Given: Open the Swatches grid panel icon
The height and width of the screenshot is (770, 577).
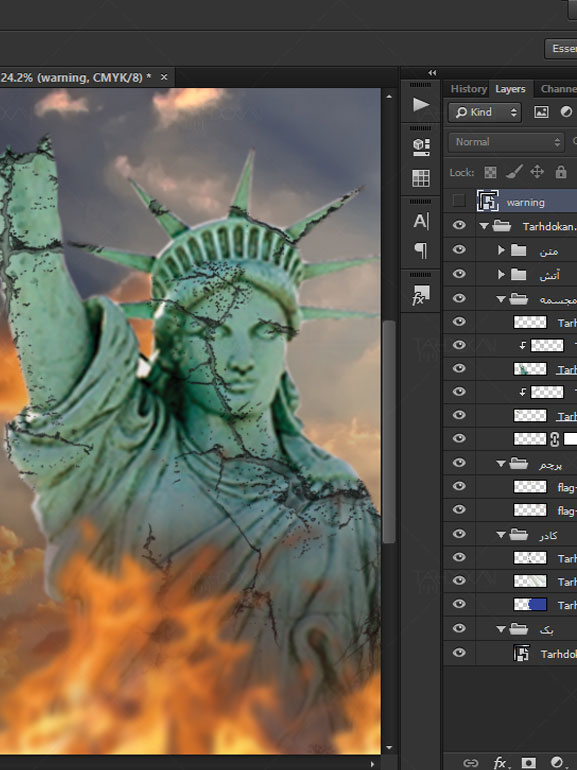Looking at the screenshot, I should pyautogui.click(x=421, y=178).
